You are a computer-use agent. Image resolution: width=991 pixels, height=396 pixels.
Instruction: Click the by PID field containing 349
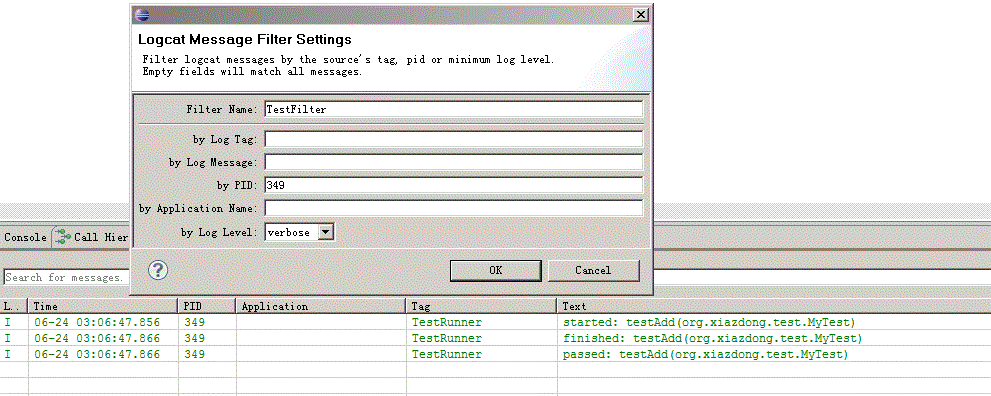point(454,185)
